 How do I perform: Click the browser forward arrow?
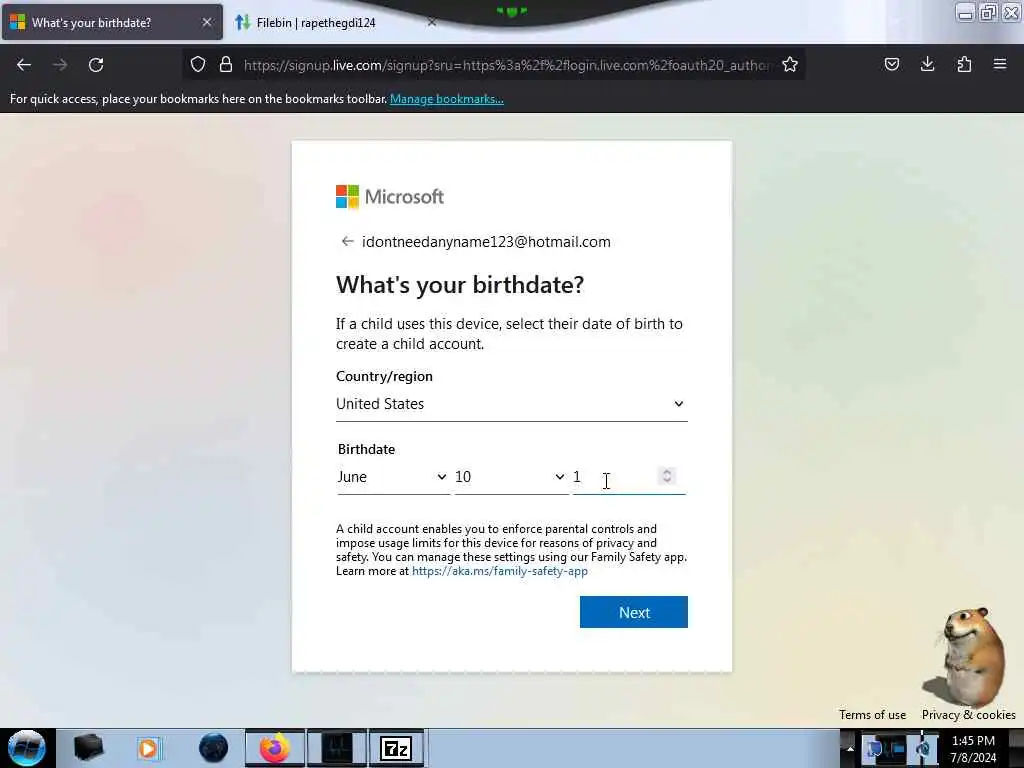(59, 65)
